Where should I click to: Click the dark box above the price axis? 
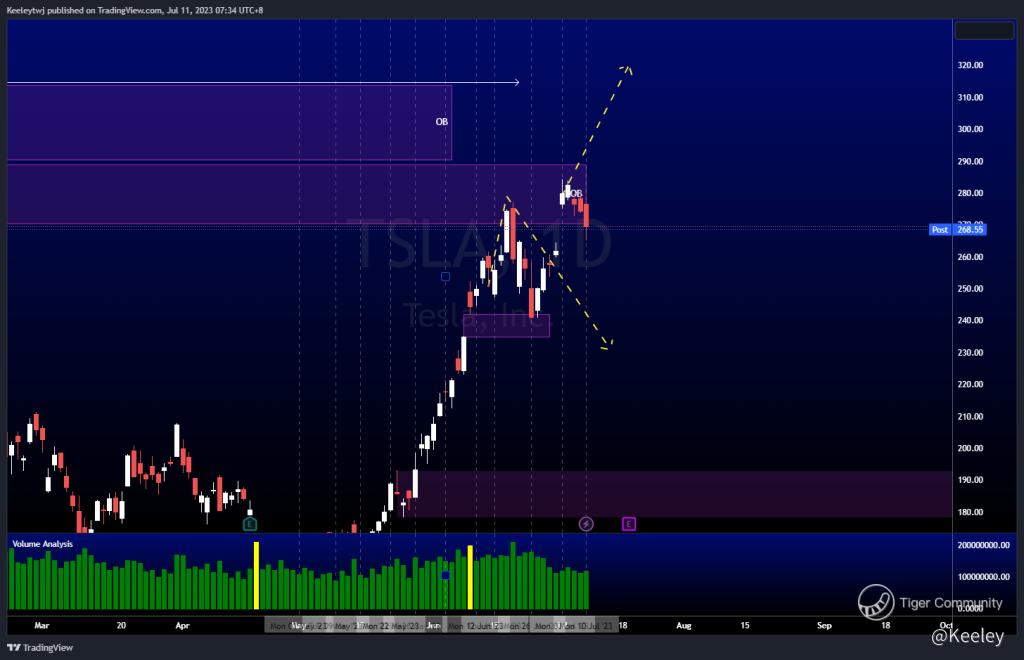984,30
